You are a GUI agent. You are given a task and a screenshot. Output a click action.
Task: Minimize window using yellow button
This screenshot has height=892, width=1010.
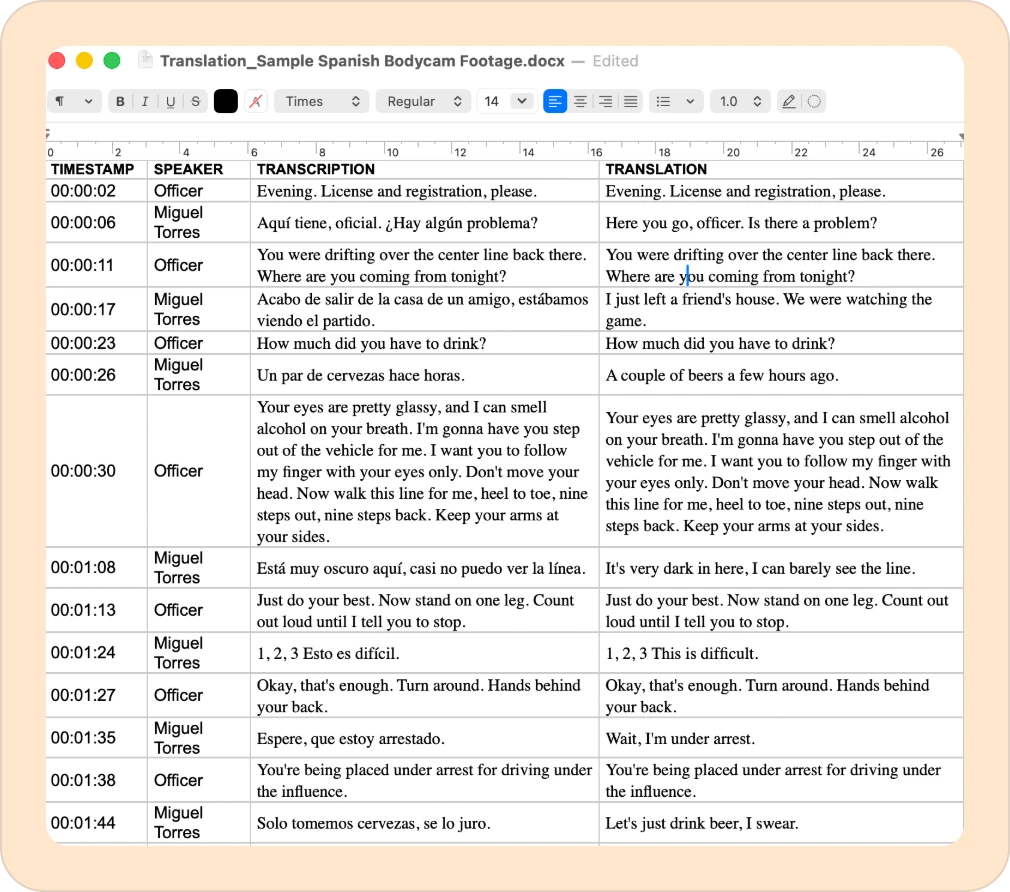[x=84, y=61]
